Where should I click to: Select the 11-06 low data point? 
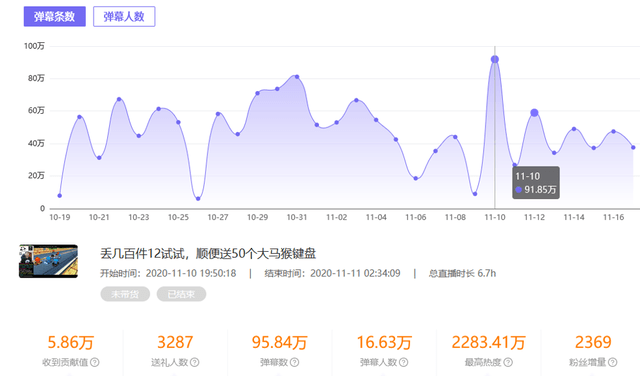[416, 178]
